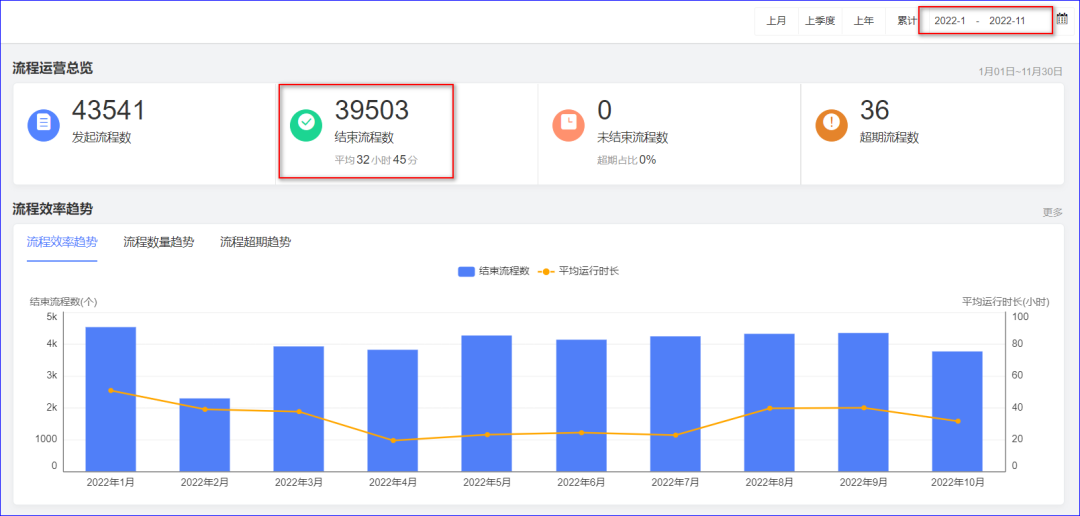
Task: Toggle the 平均运行时长 legend series
Action: coord(578,271)
